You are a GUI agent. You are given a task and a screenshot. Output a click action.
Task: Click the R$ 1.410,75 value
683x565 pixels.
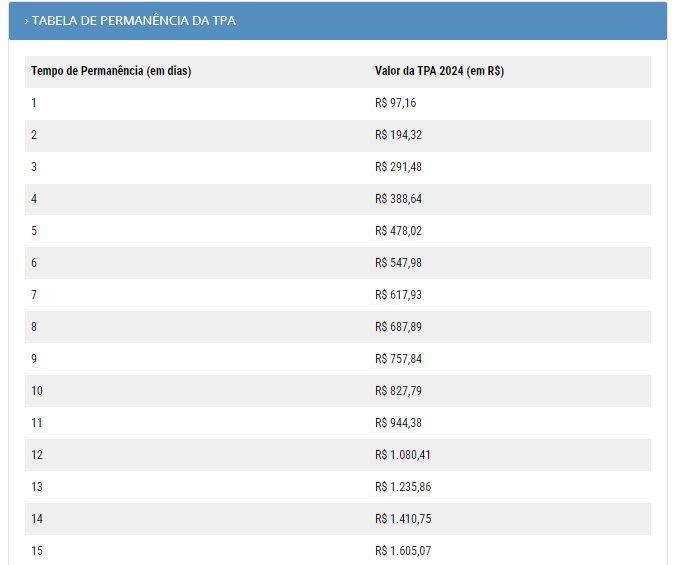403,519
